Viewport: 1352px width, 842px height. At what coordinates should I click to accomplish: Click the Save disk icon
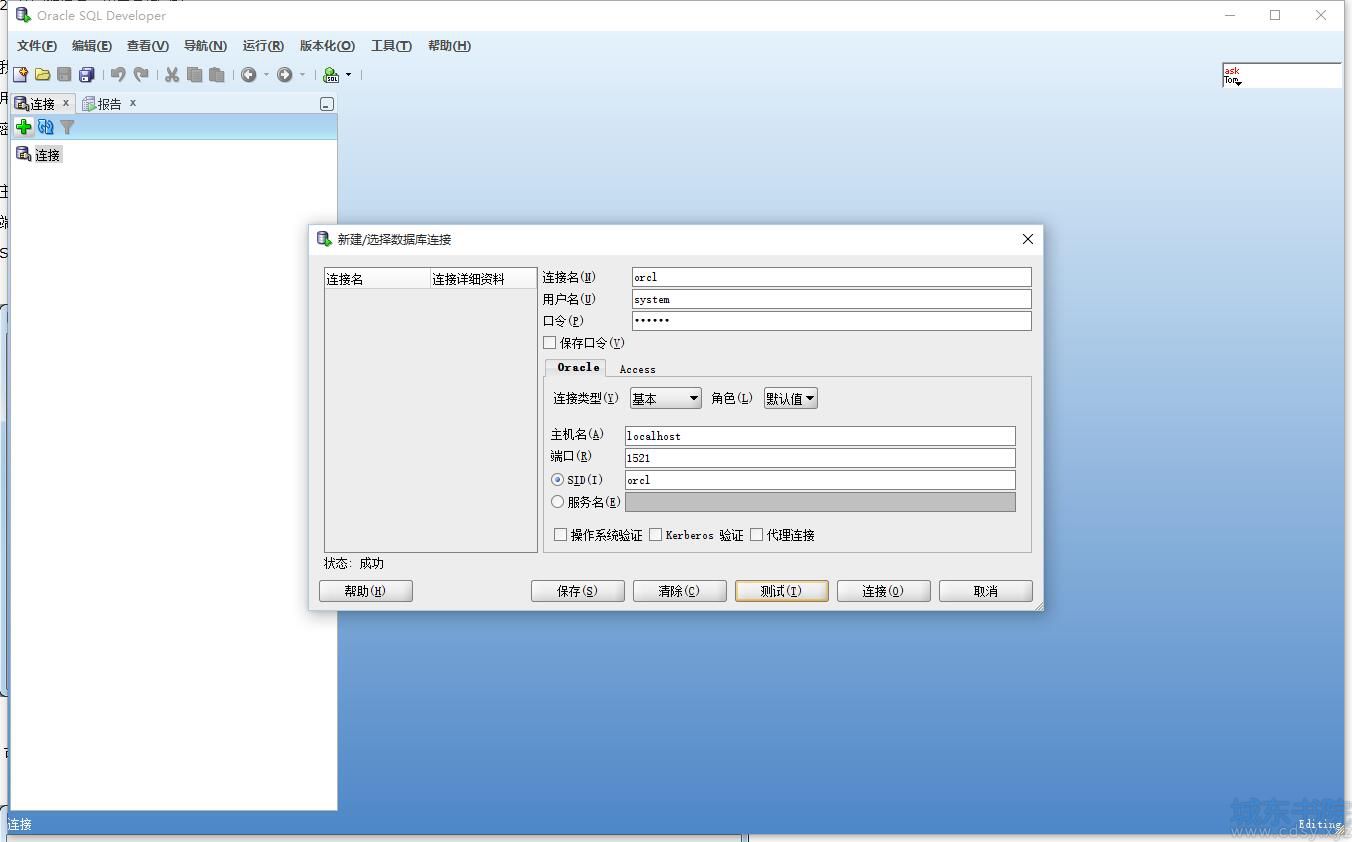click(x=64, y=75)
